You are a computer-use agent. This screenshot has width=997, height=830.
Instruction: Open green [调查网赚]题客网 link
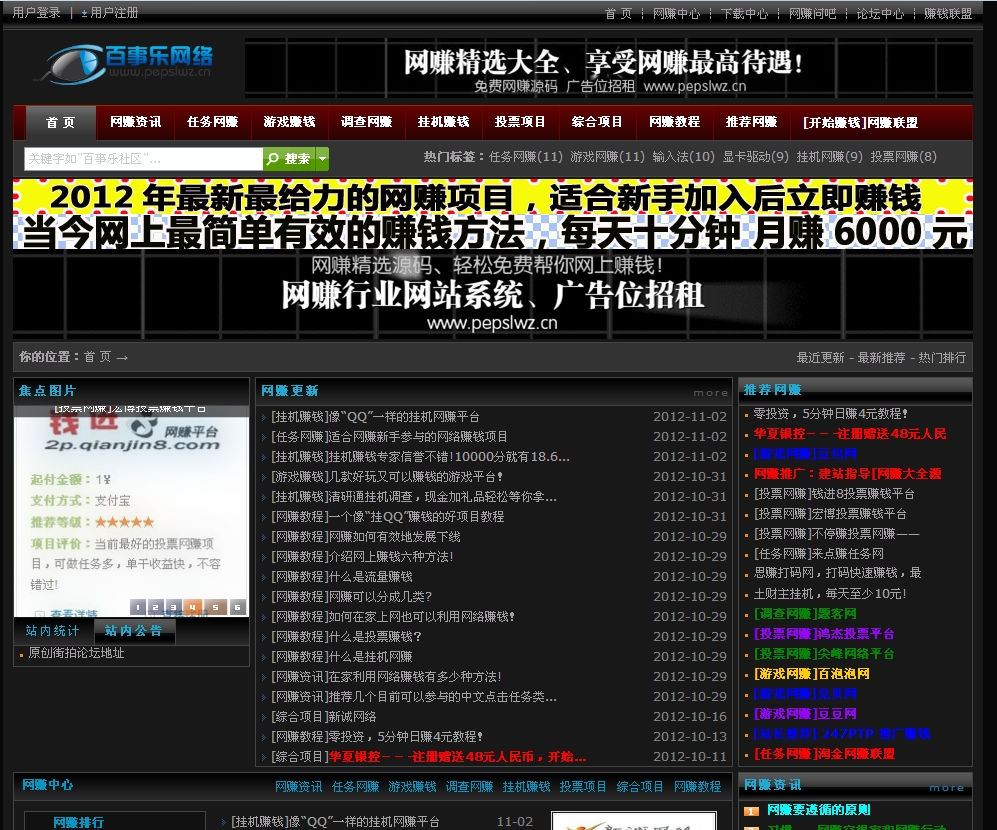click(805, 614)
